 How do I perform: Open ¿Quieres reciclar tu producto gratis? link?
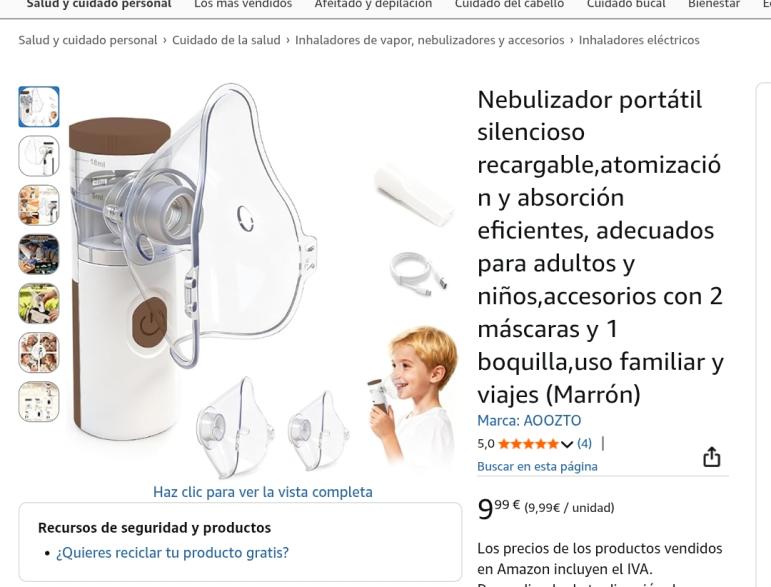coord(172,553)
